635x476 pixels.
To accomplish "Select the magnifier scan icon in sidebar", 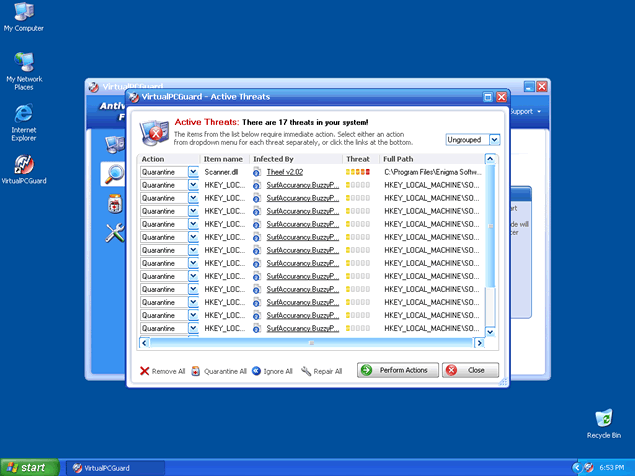I will [x=113, y=173].
